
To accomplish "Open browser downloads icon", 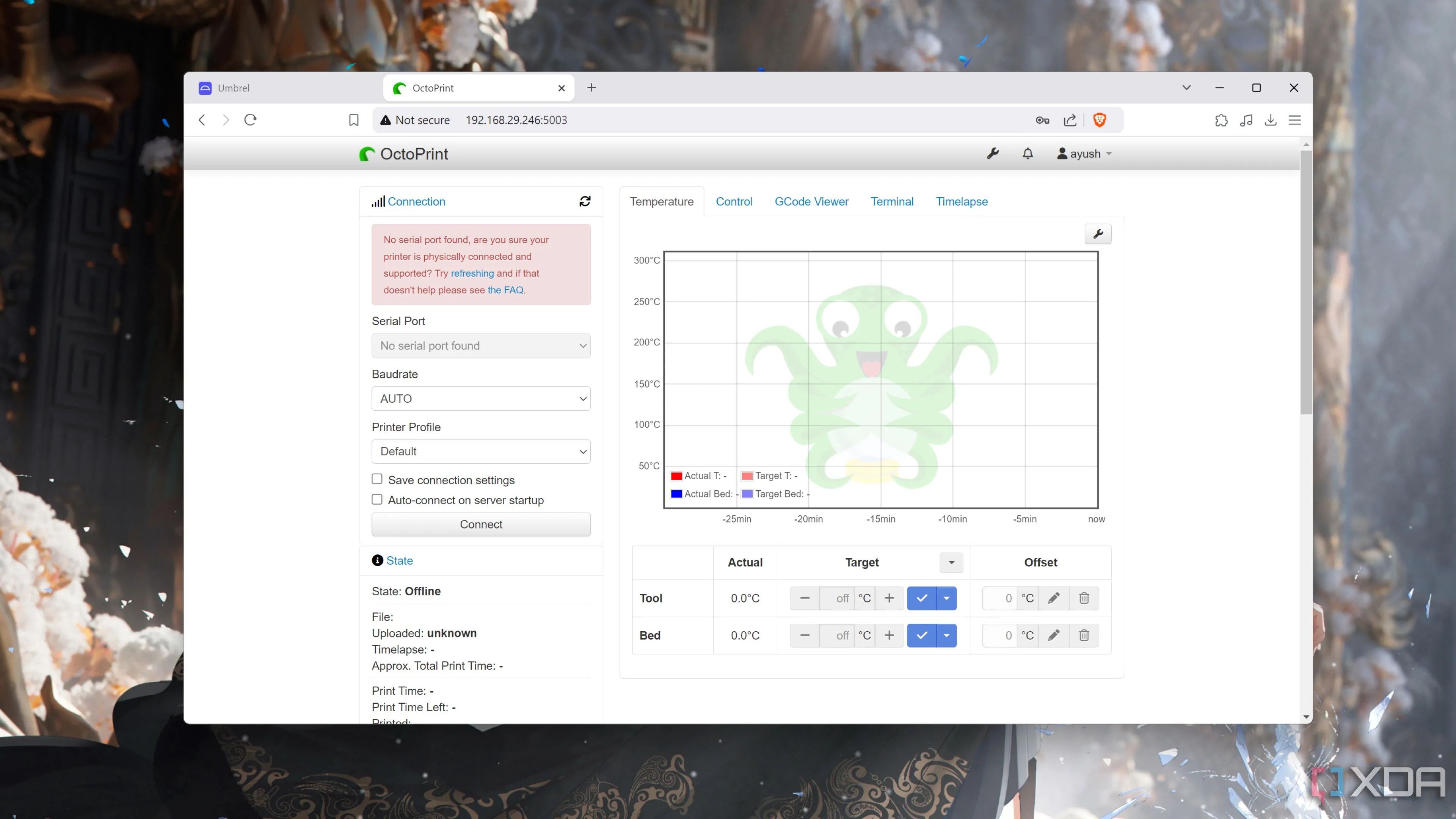I will click(1271, 120).
